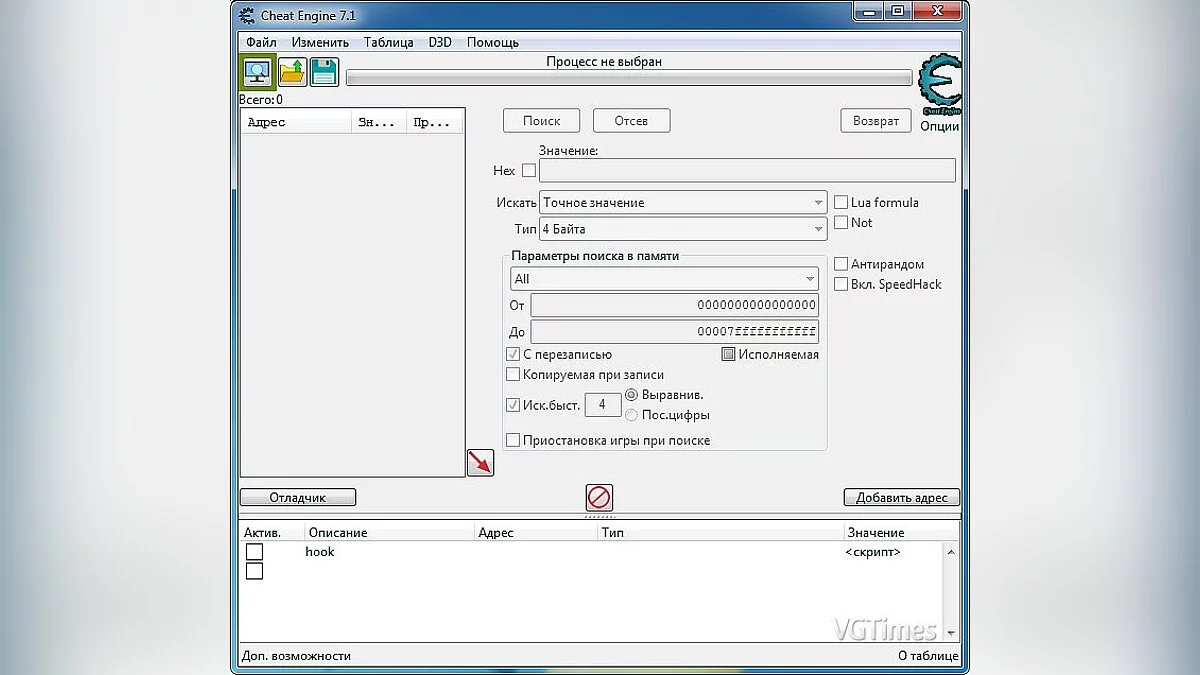Open the Таблица menu
The height and width of the screenshot is (675, 1200).
[388, 43]
